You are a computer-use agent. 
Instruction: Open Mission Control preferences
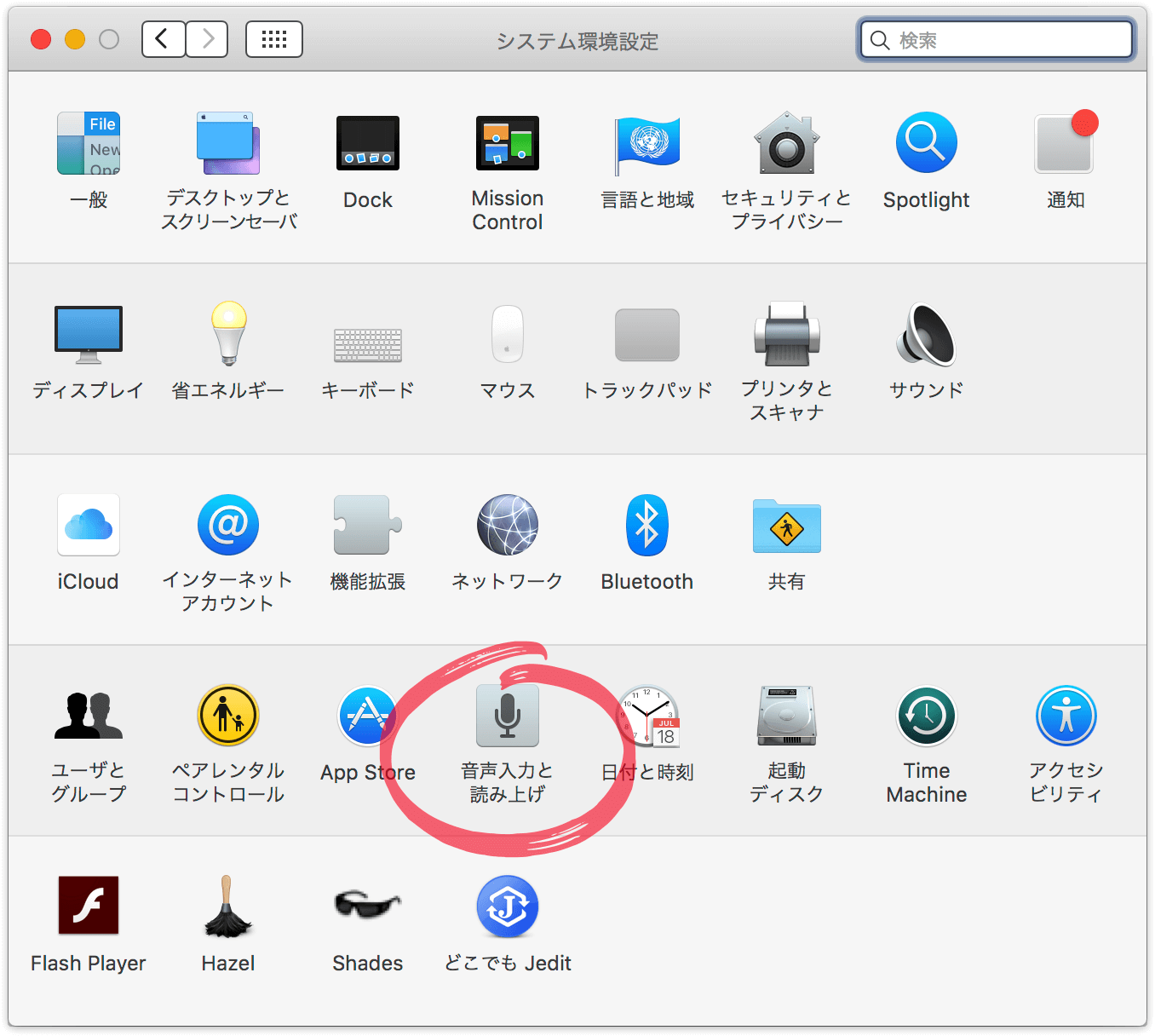[508, 143]
